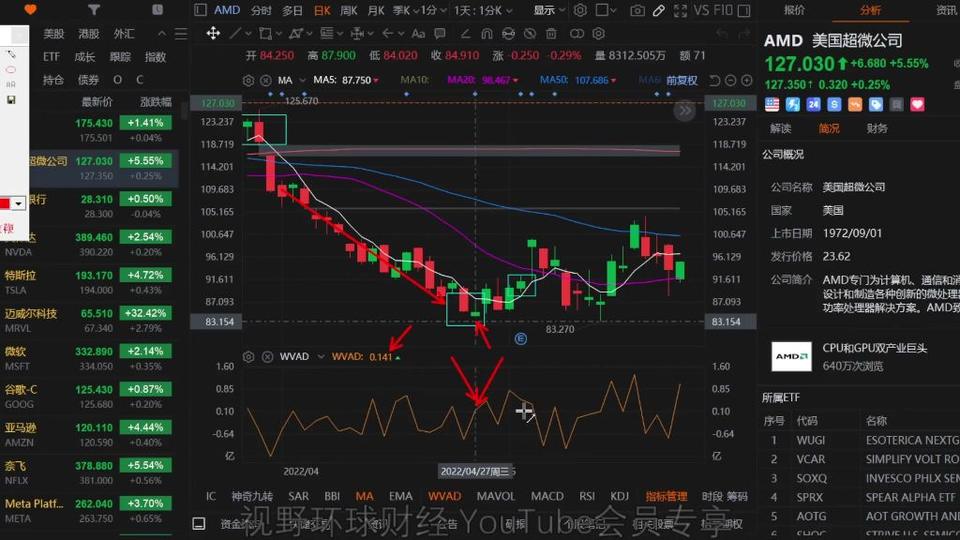This screenshot has height=540, width=960.
Task: Open the filter funnel icon
Action: pyautogui.click(x=94, y=10)
